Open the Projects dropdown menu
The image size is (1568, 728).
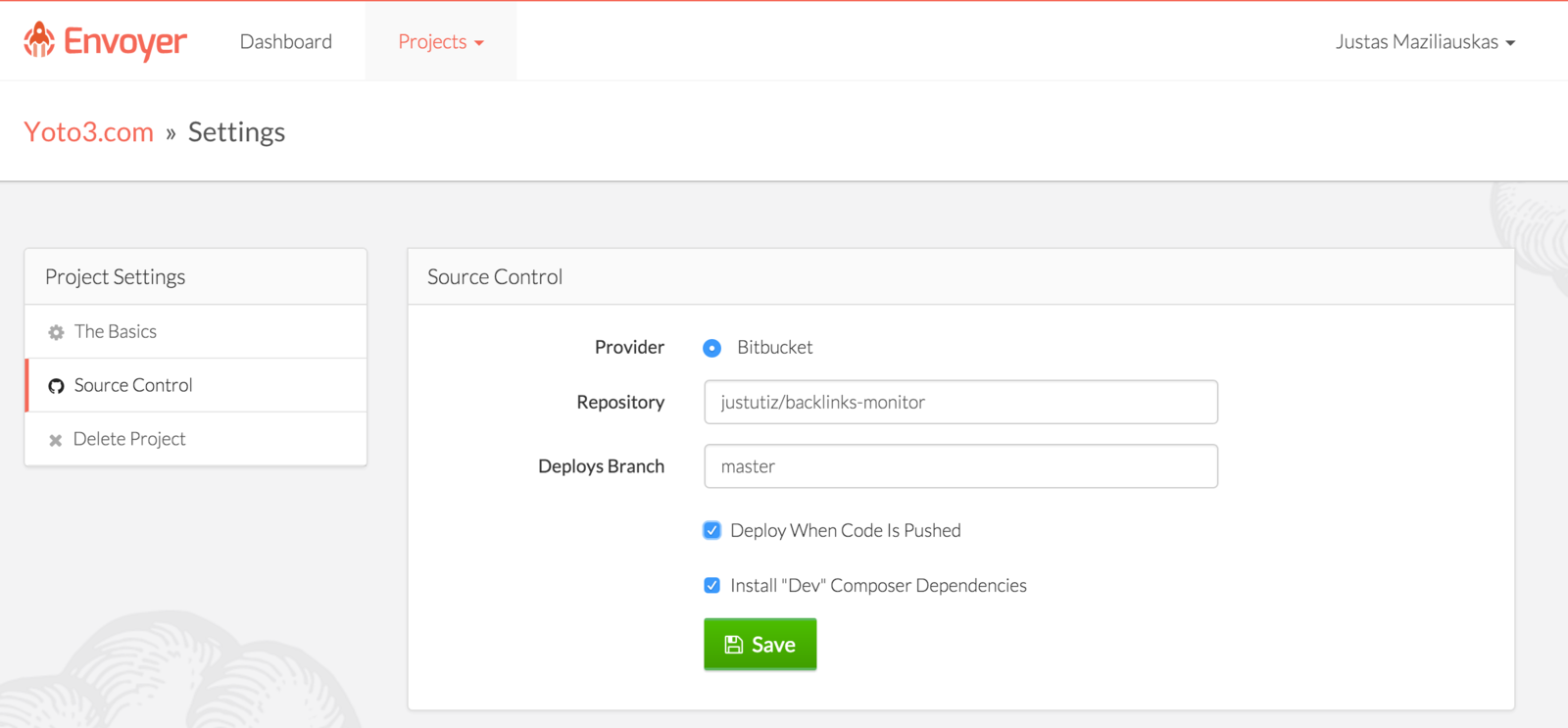(x=441, y=41)
